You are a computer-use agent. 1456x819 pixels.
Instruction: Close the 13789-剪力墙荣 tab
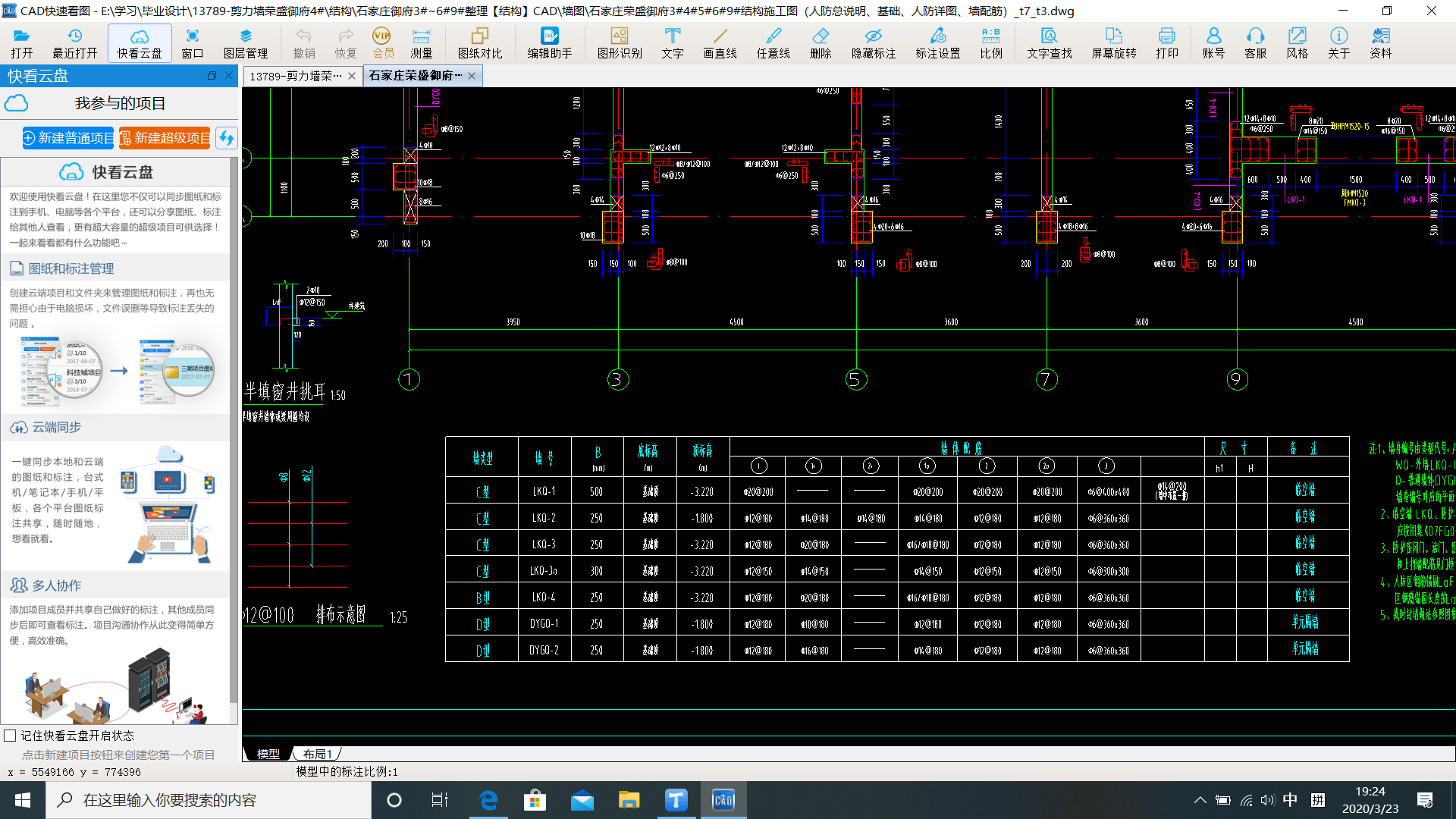pos(352,76)
